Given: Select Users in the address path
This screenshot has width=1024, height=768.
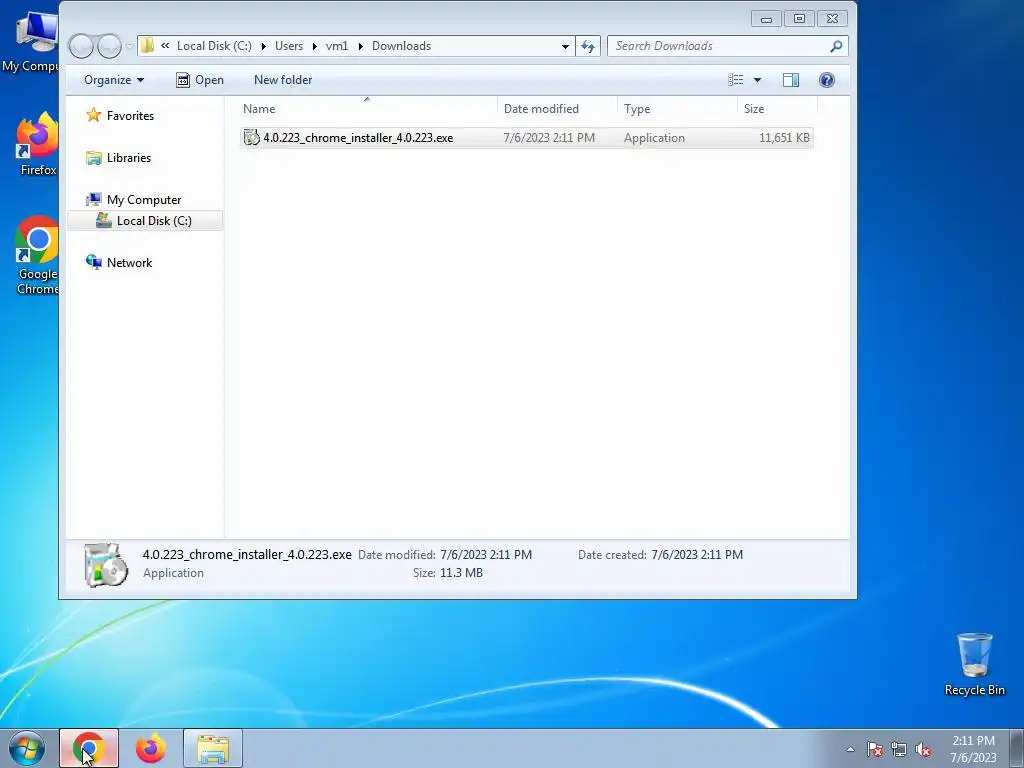Looking at the screenshot, I should tap(289, 46).
